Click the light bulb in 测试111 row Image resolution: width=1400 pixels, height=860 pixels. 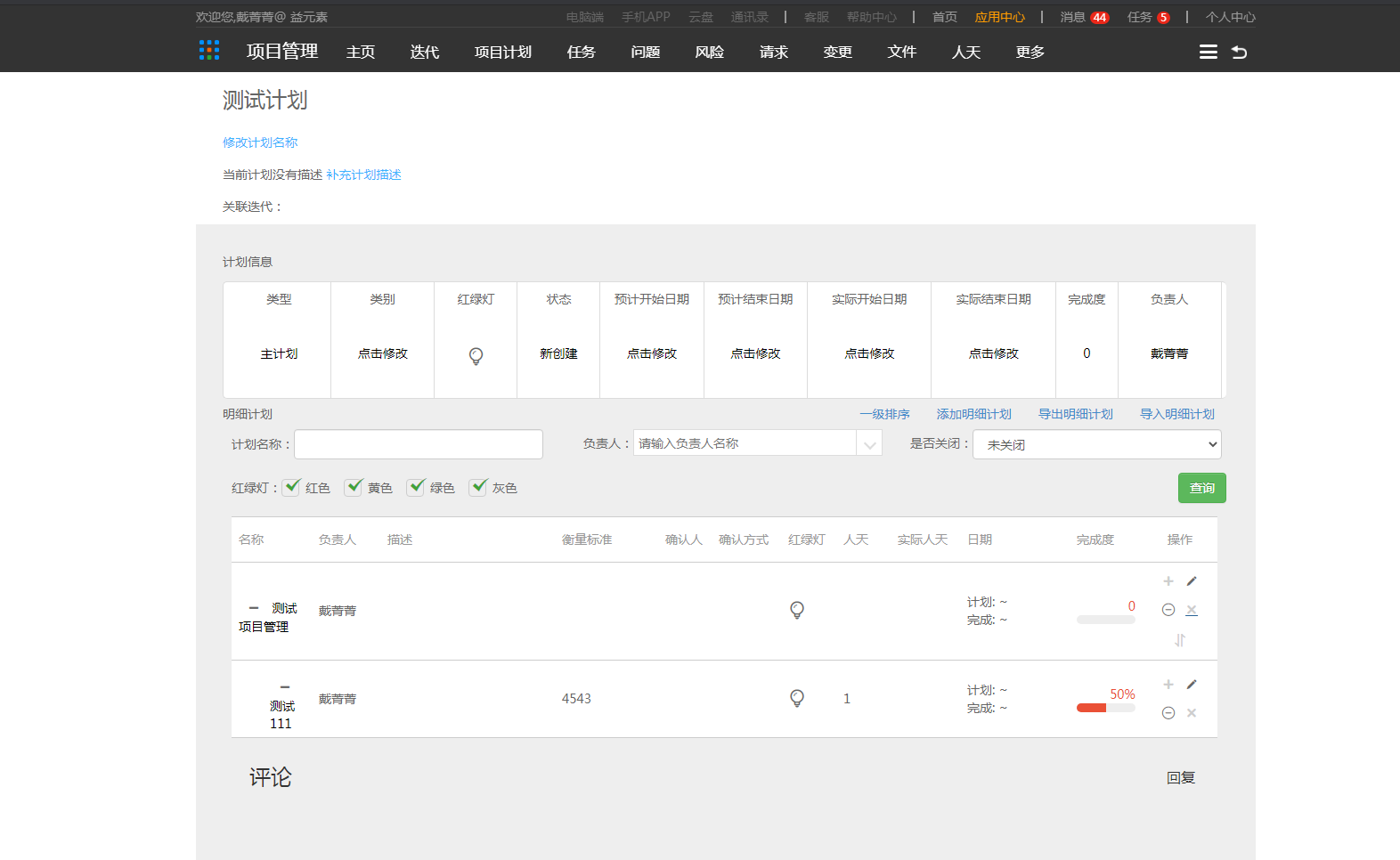pyautogui.click(x=797, y=698)
